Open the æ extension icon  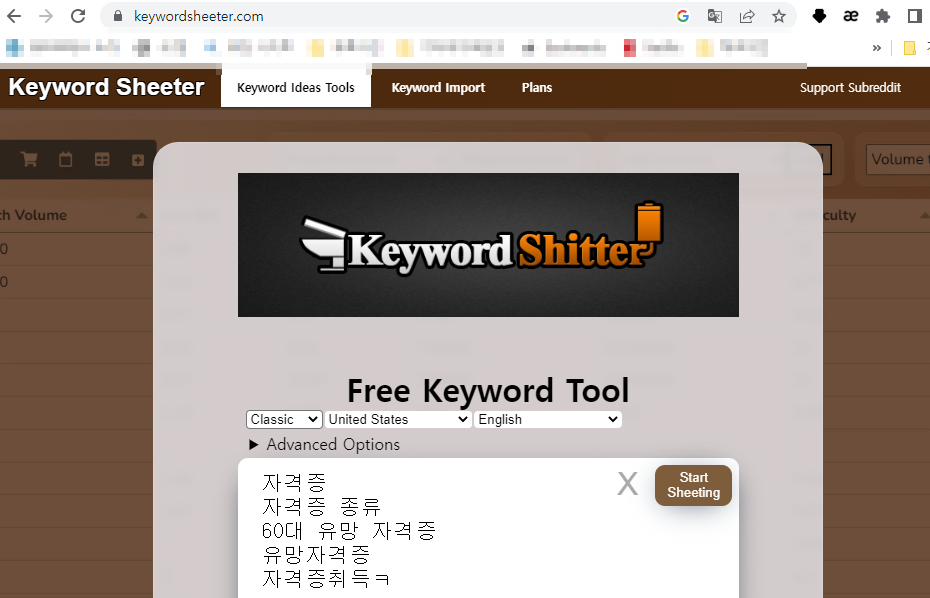pos(851,16)
